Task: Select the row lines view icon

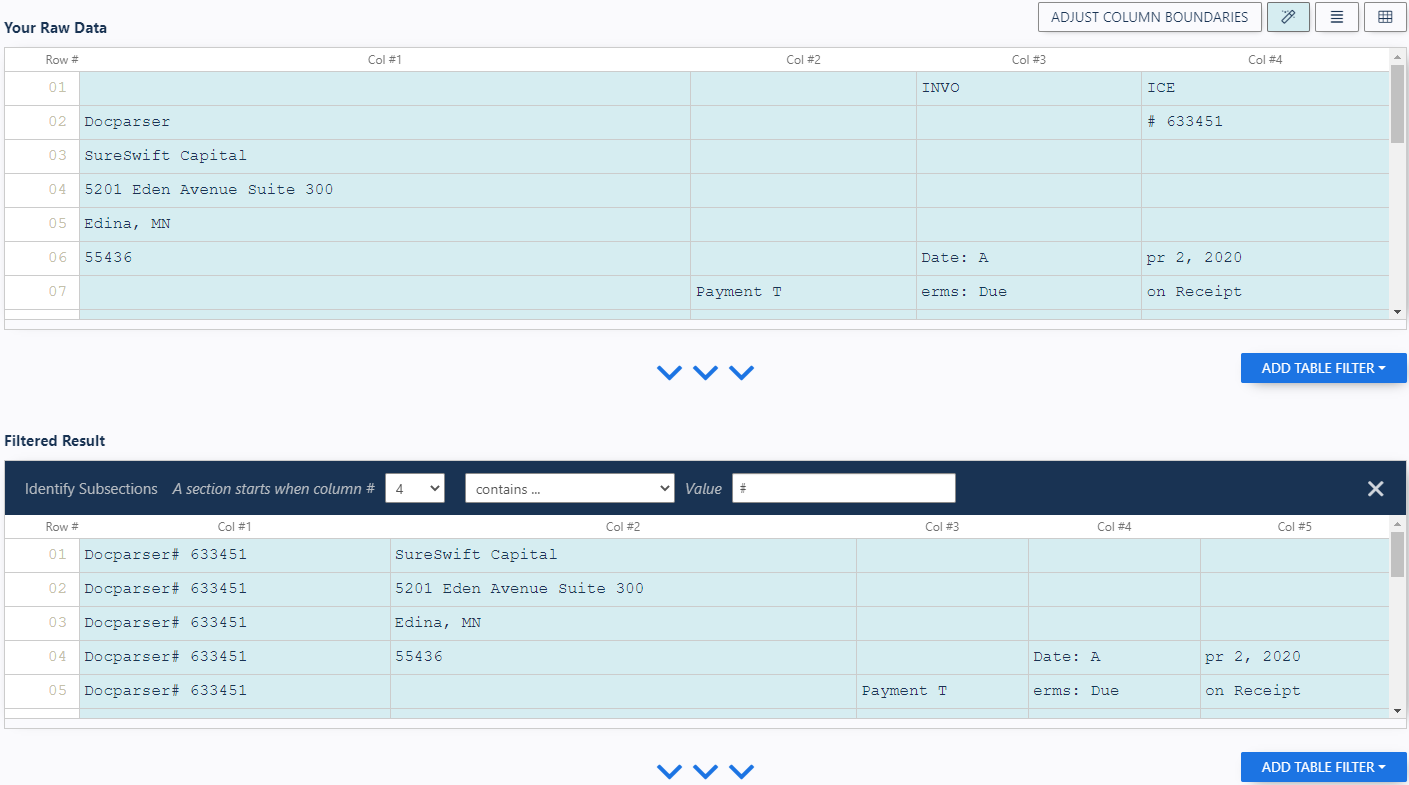Action: pos(1337,17)
